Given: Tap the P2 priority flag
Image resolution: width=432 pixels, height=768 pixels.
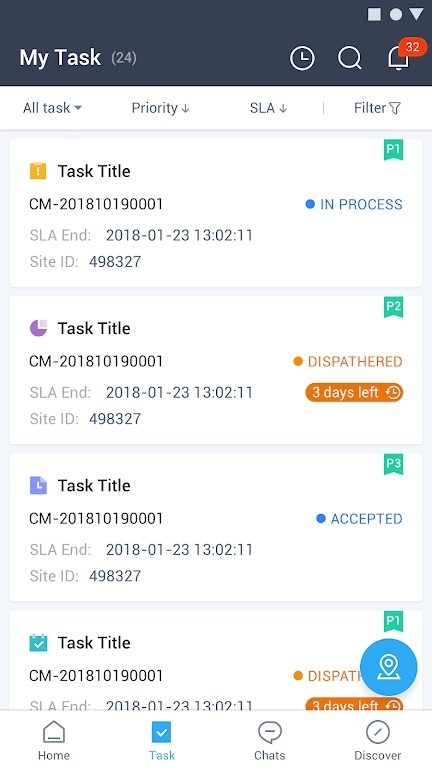Looking at the screenshot, I should pyautogui.click(x=393, y=307).
